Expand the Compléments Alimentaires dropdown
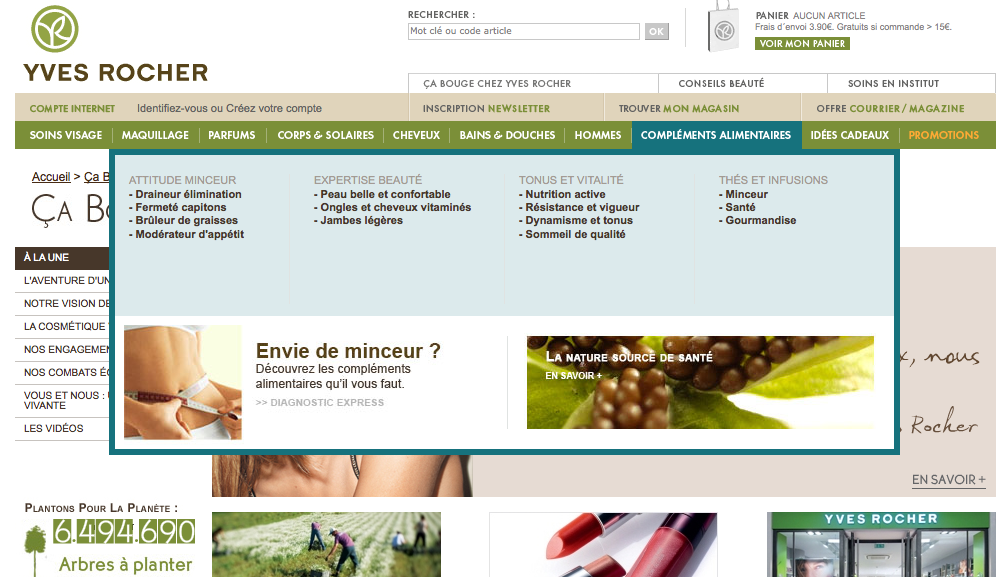This screenshot has width=1007, height=577. (x=715, y=135)
